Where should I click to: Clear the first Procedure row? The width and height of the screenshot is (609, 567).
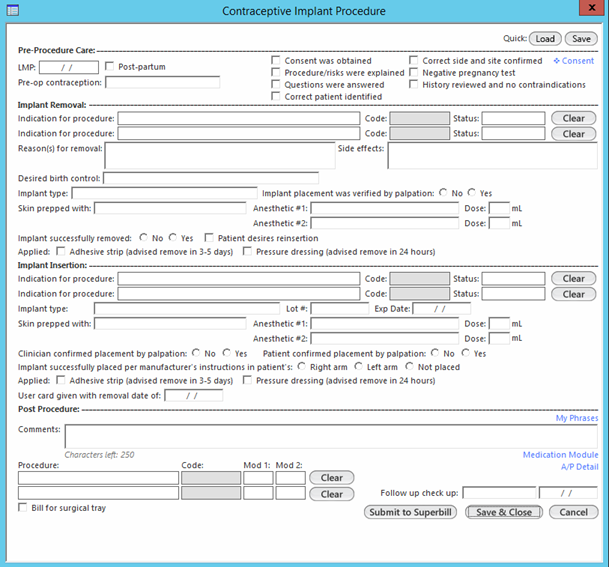332,478
